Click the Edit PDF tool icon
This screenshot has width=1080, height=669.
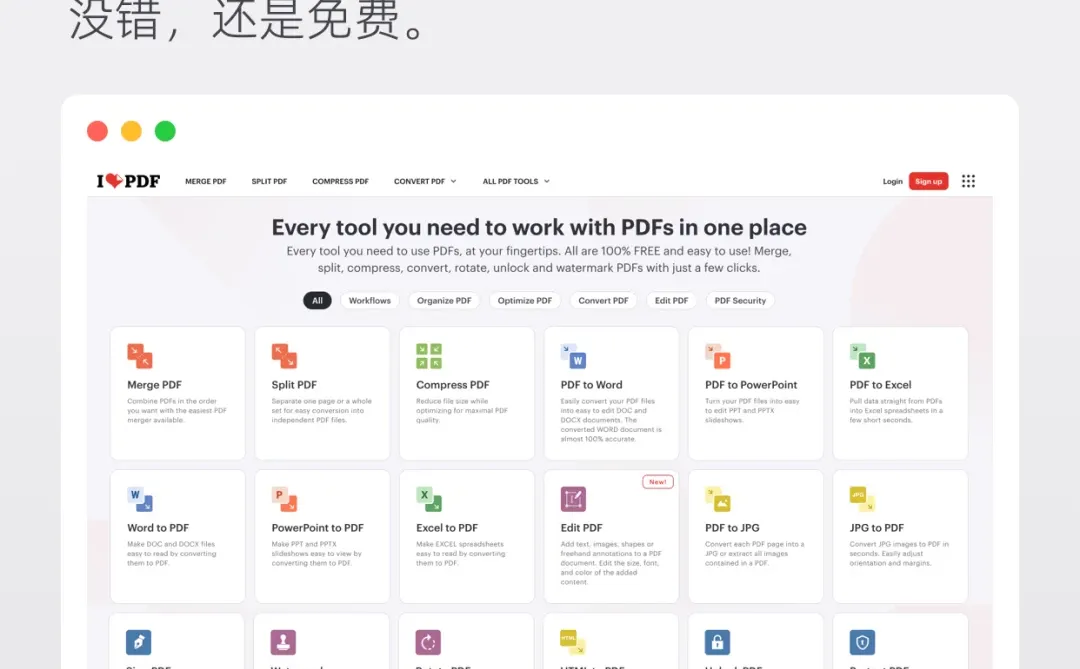573,500
